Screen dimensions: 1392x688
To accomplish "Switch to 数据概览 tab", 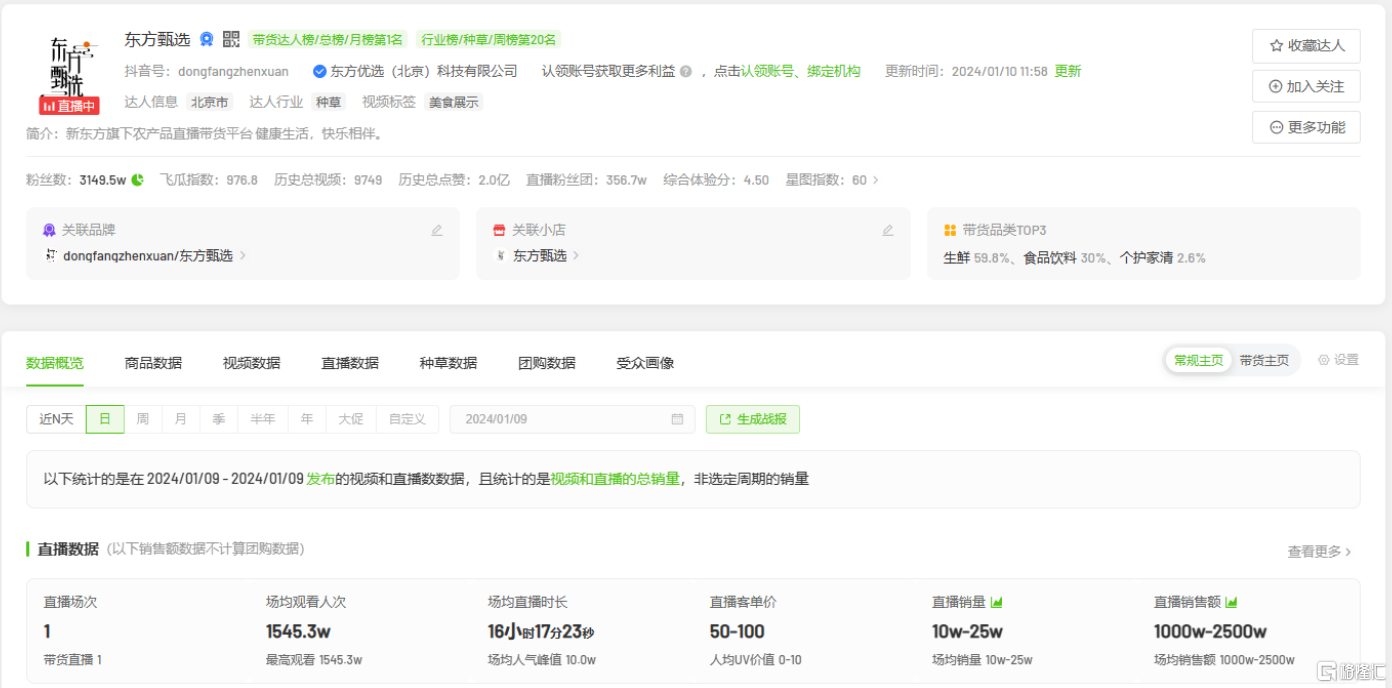I will pos(55,363).
